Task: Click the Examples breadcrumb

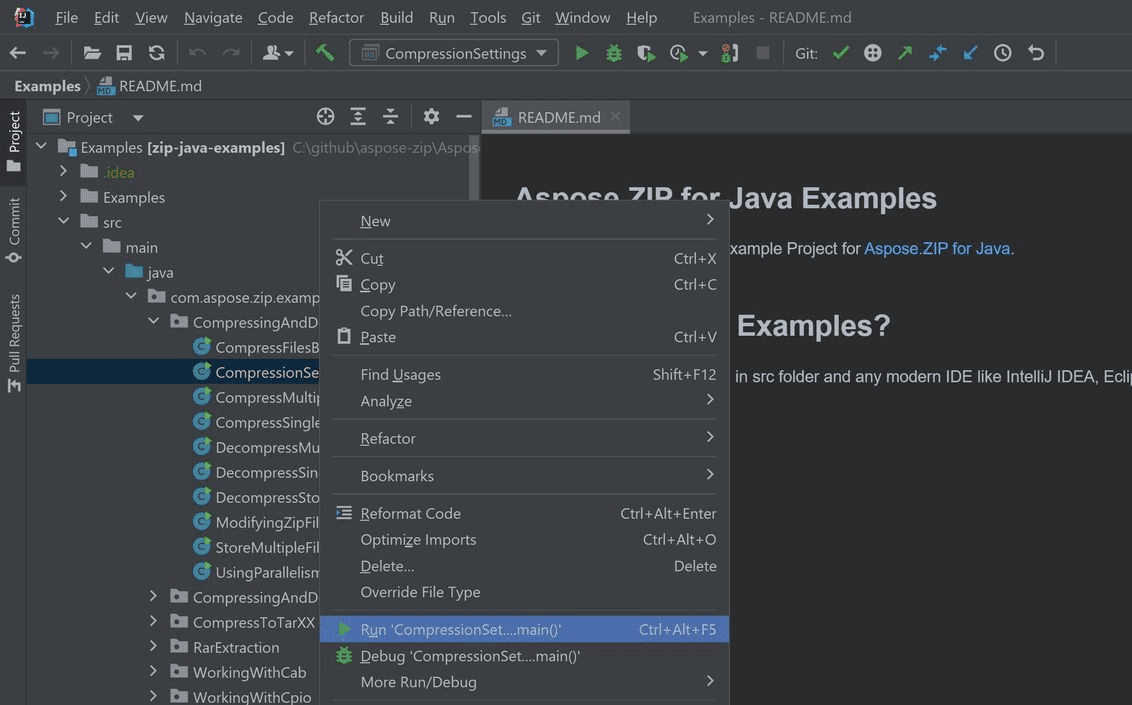Action: pos(48,86)
